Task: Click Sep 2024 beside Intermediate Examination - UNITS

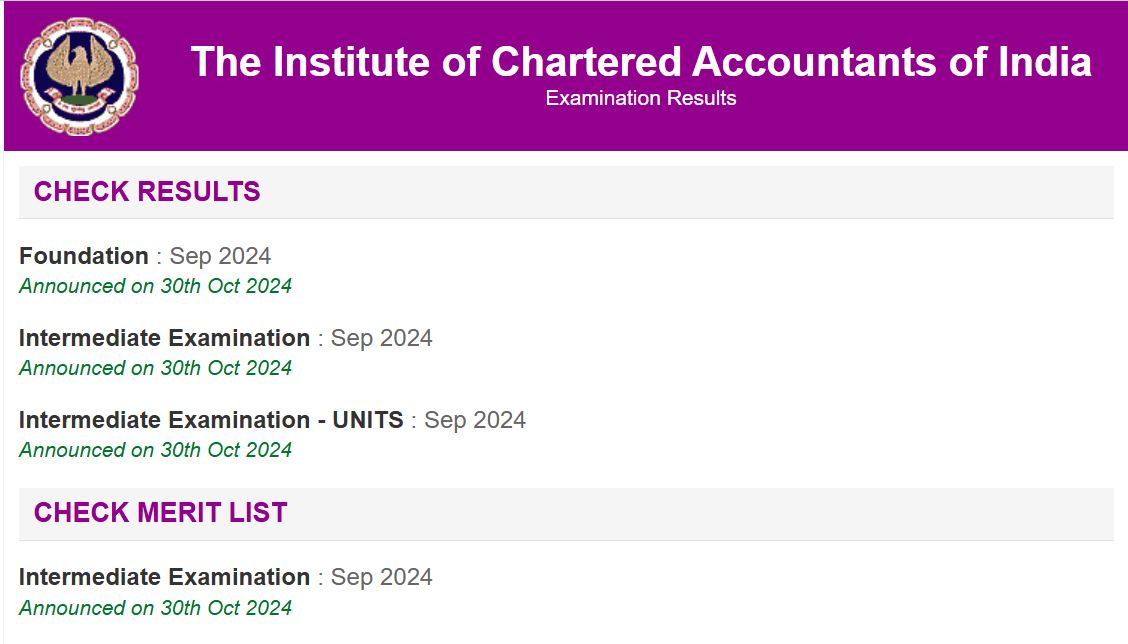Action: tap(475, 420)
